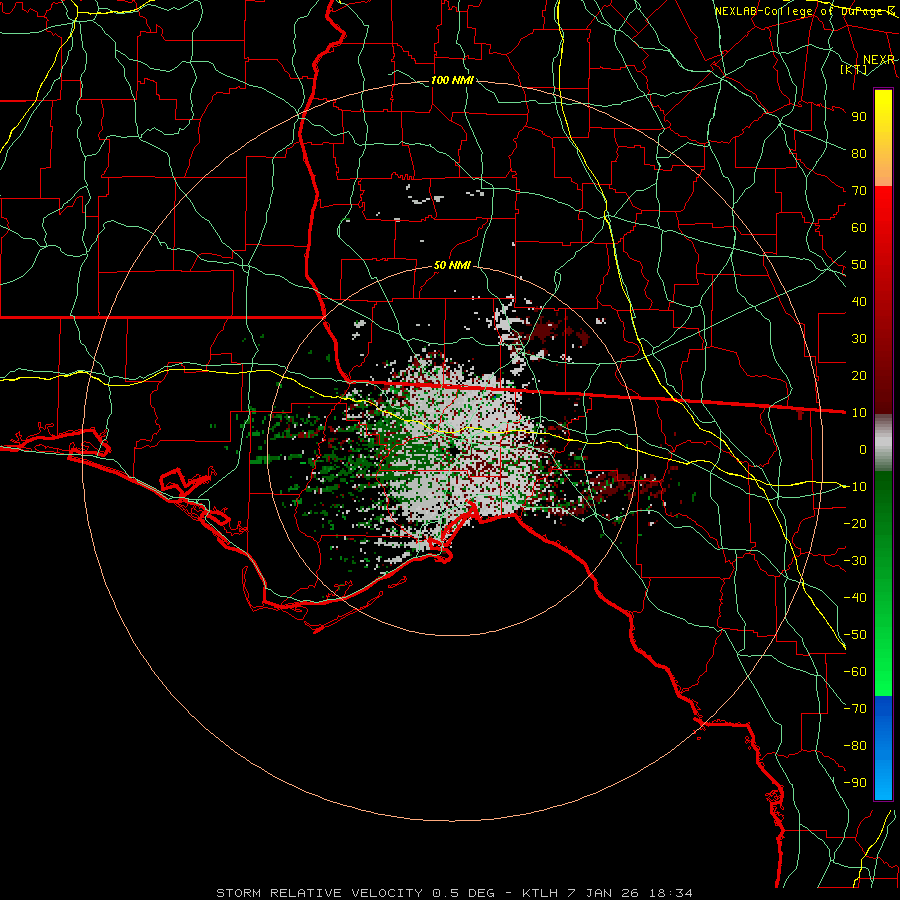Click the 0 tick label on the velocity scale
The image size is (900, 900).
coord(863,450)
